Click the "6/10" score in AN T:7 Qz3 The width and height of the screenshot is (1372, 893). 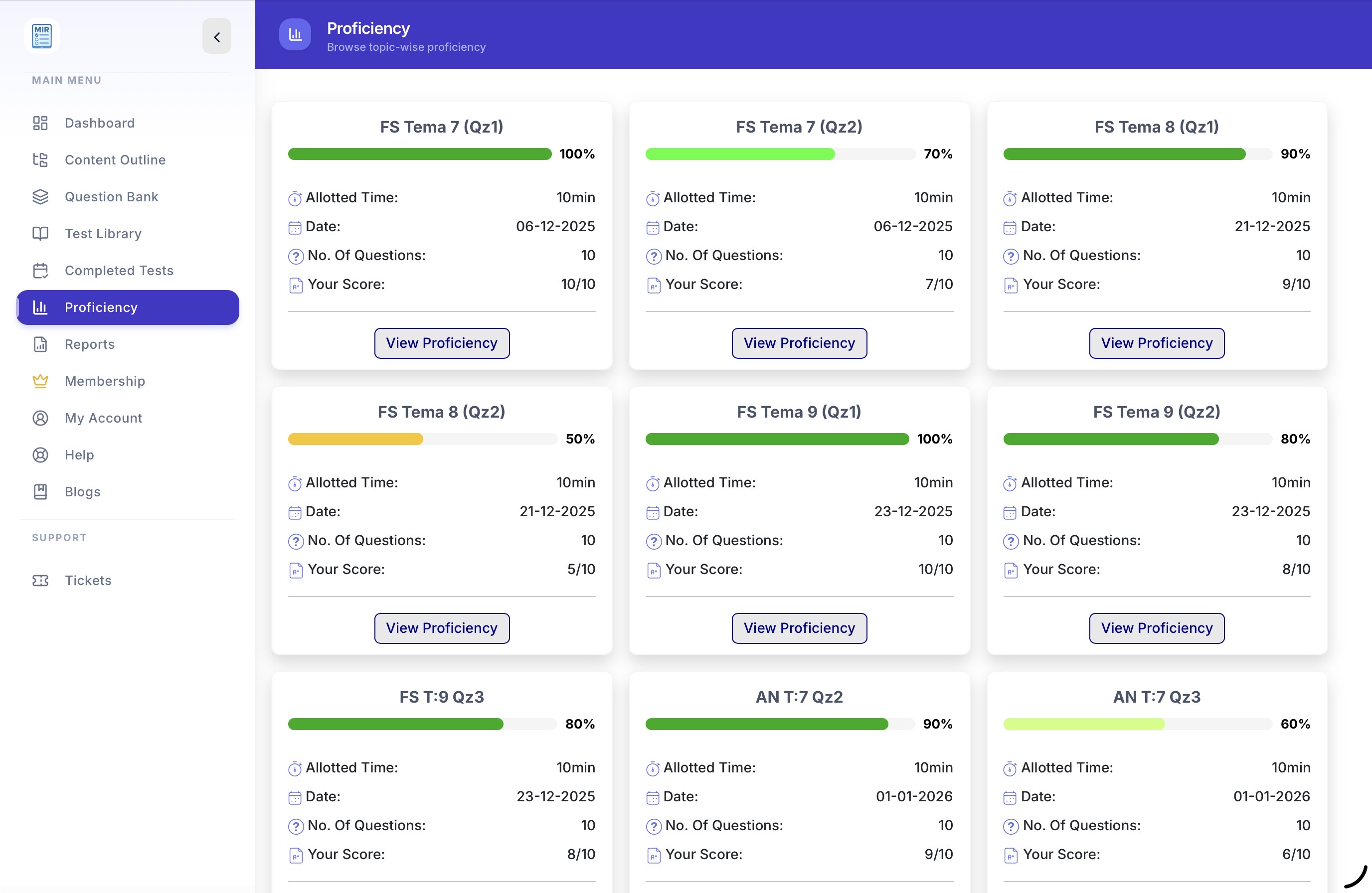[x=1296, y=855]
